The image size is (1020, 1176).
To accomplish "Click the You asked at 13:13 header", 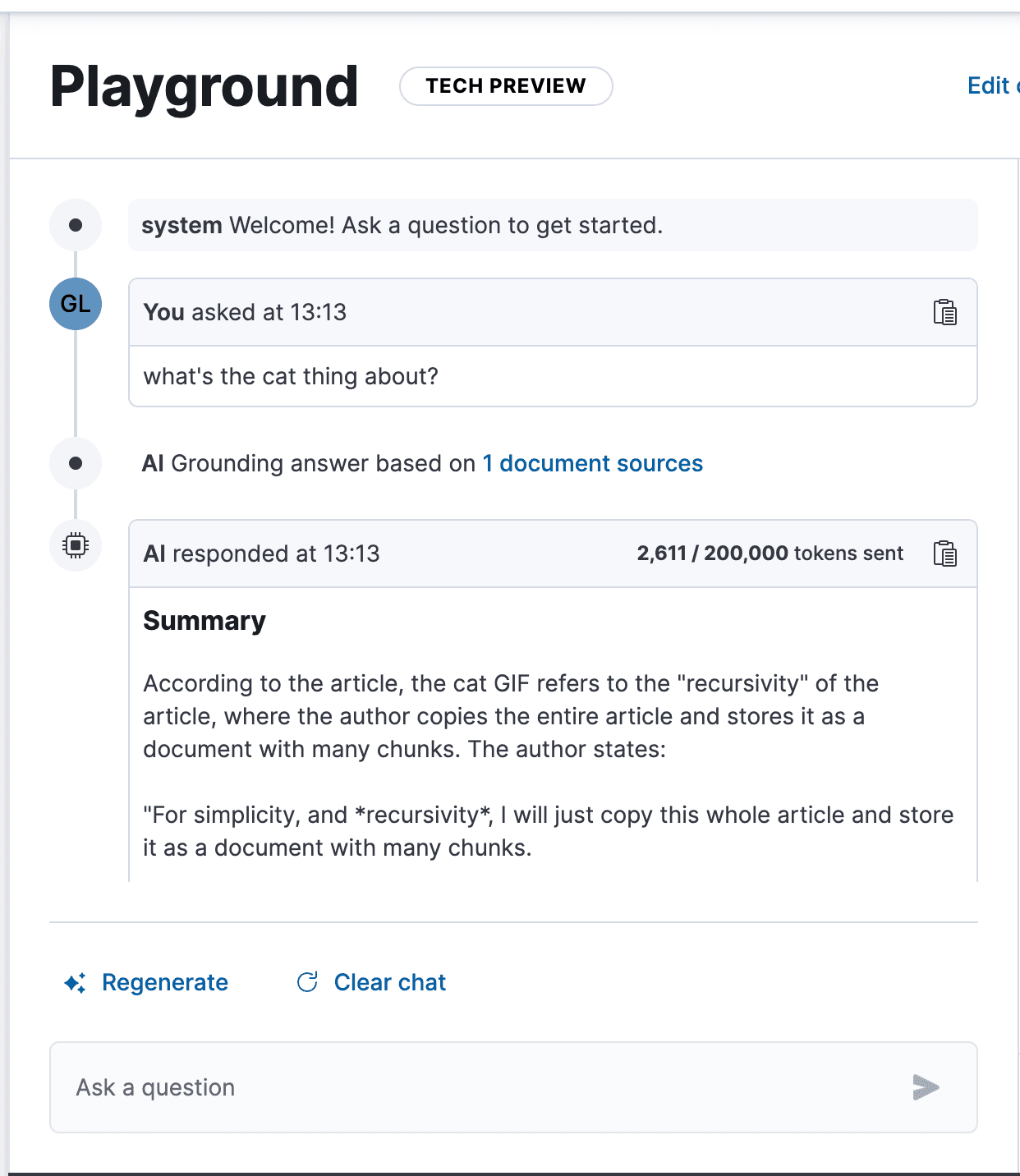I will (246, 312).
